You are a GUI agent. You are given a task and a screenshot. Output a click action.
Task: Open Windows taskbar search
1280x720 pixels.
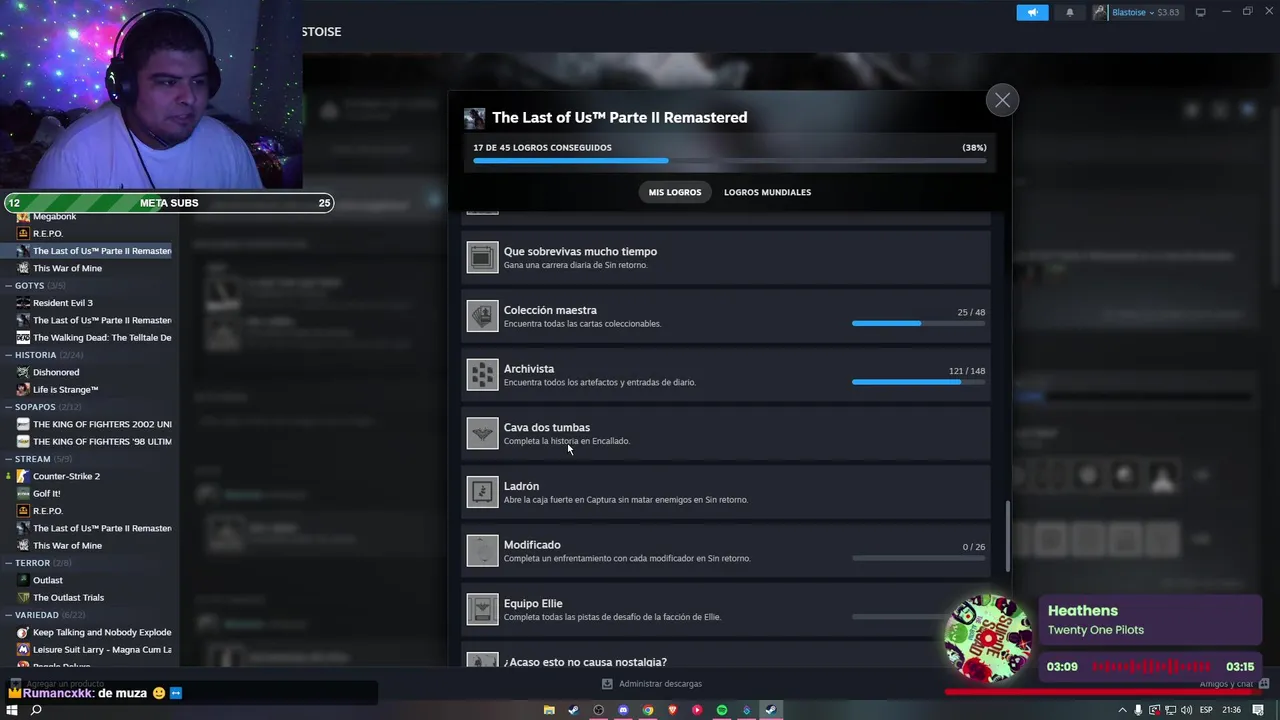[36, 710]
